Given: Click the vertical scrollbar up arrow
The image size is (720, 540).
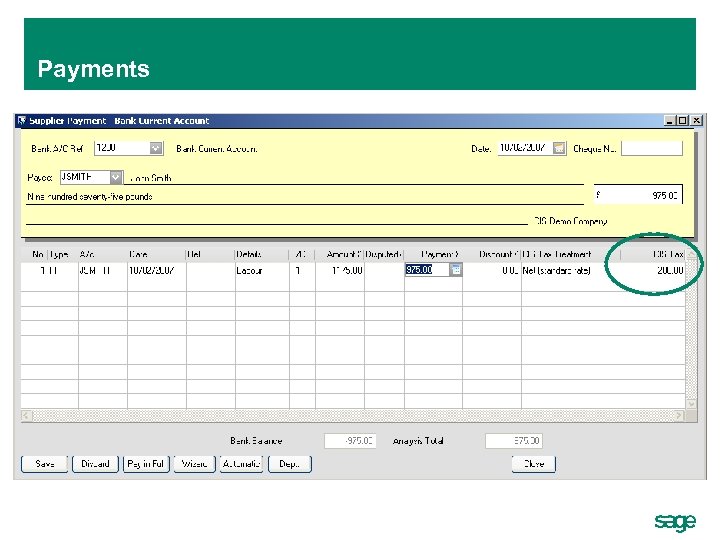Looking at the screenshot, I should click(692, 255).
